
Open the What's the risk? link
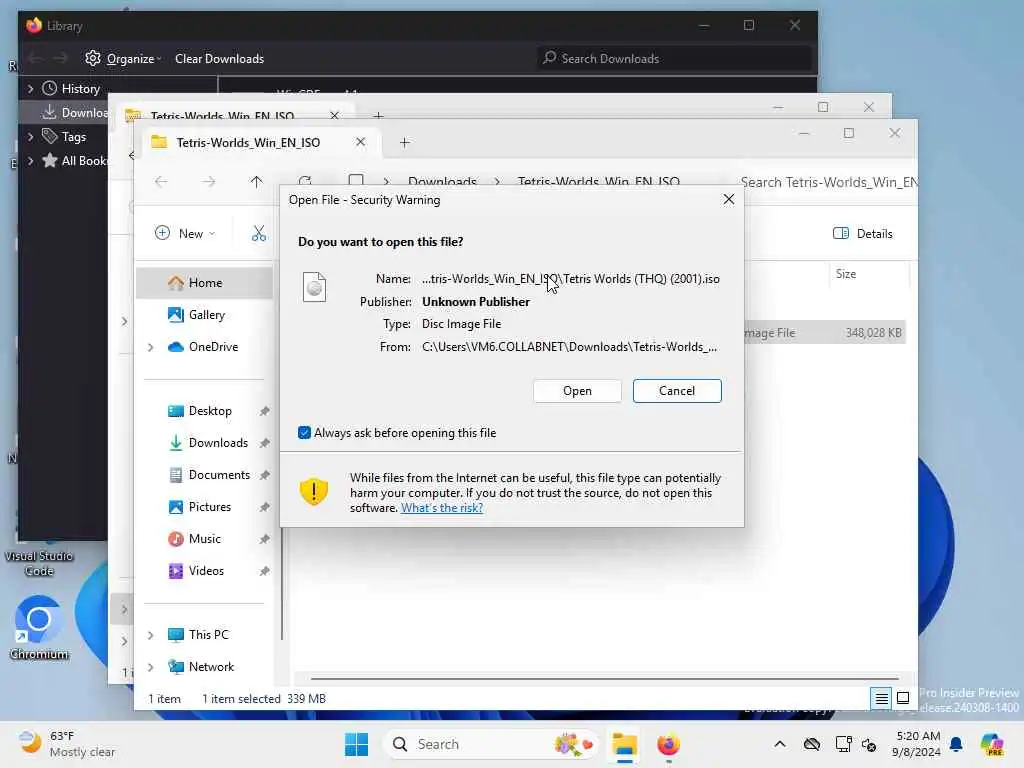coord(441,508)
